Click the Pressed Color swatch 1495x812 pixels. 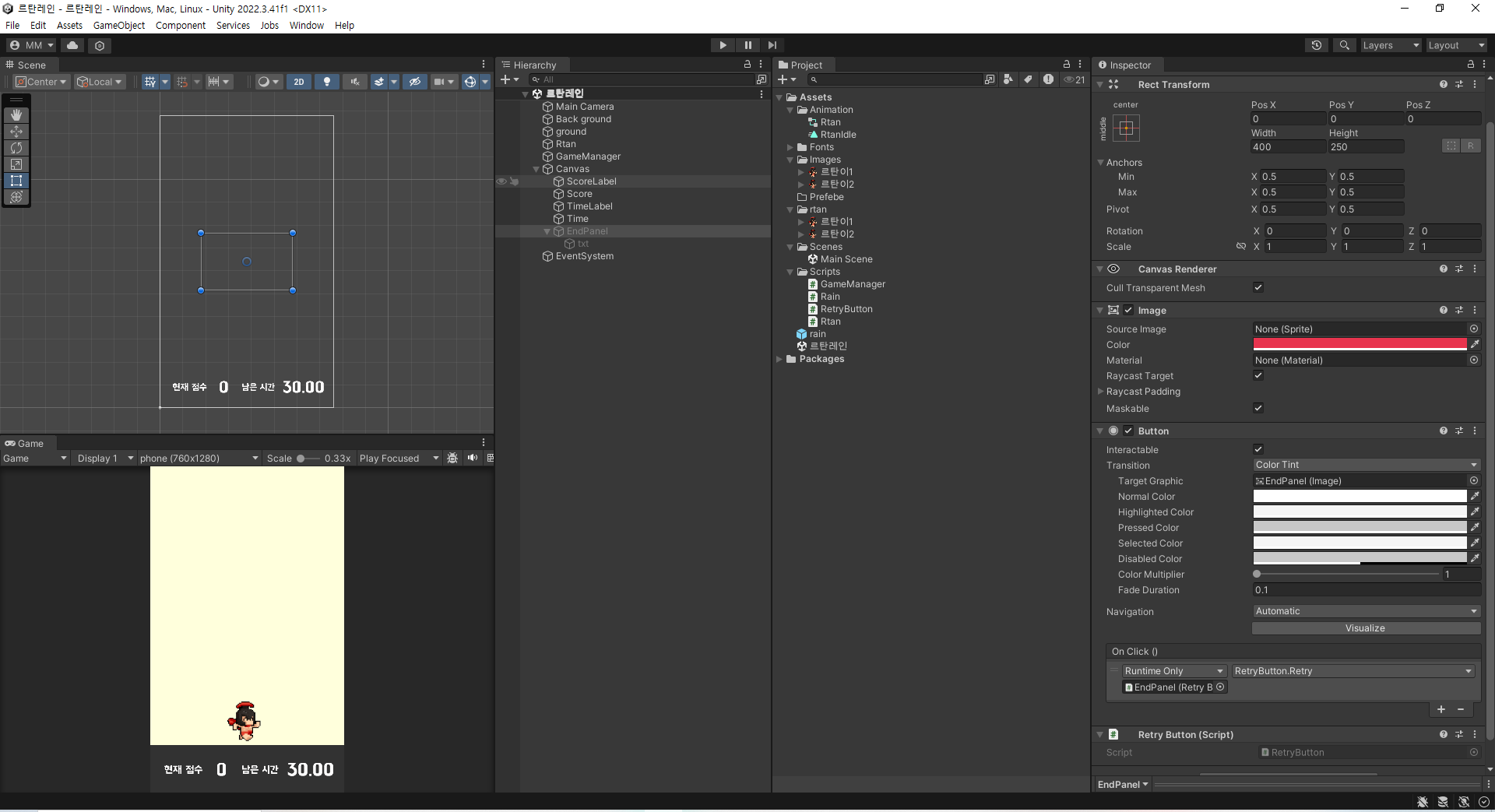[1360, 527]
